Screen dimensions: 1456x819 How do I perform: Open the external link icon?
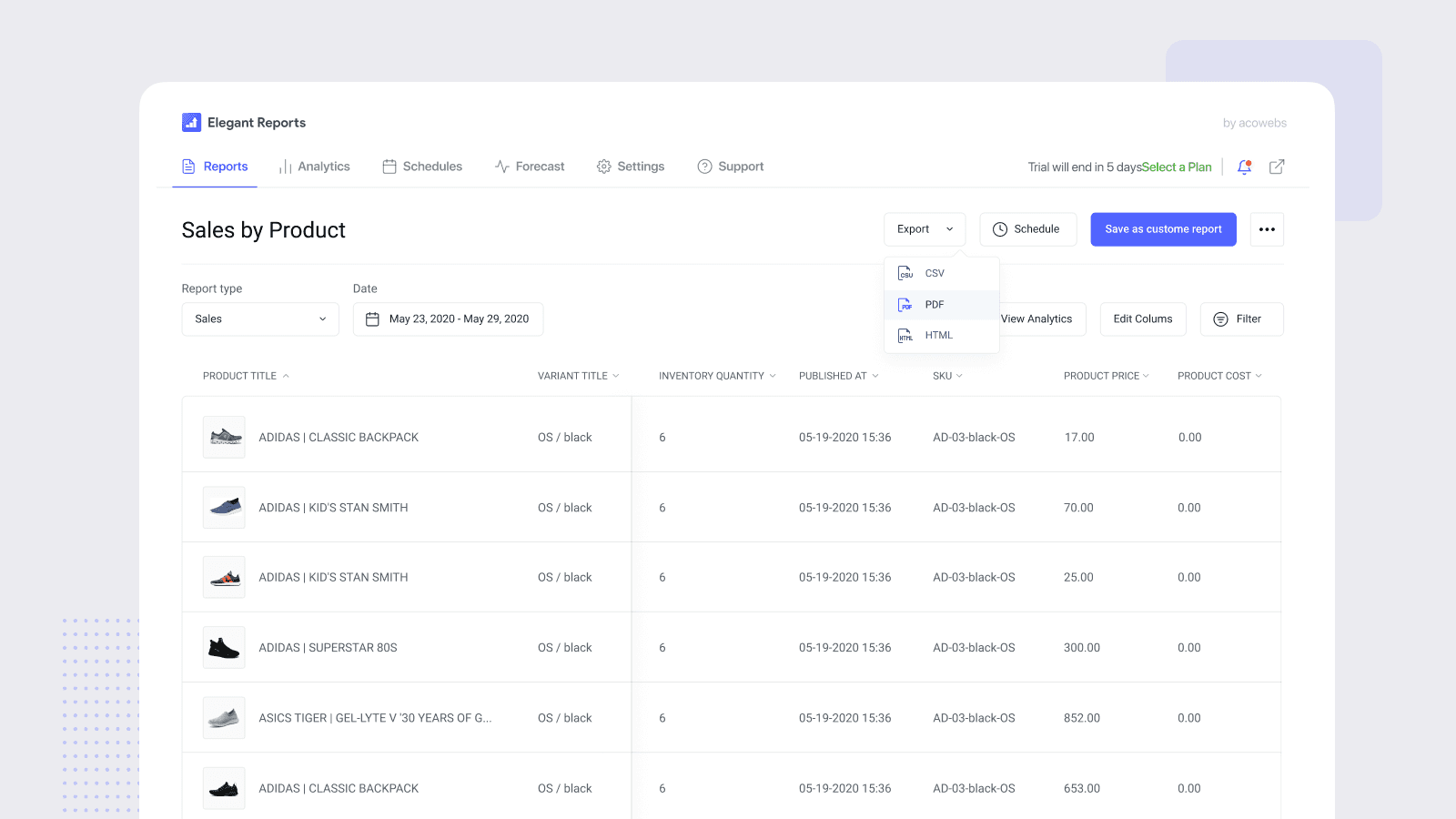click(1277, 167)
